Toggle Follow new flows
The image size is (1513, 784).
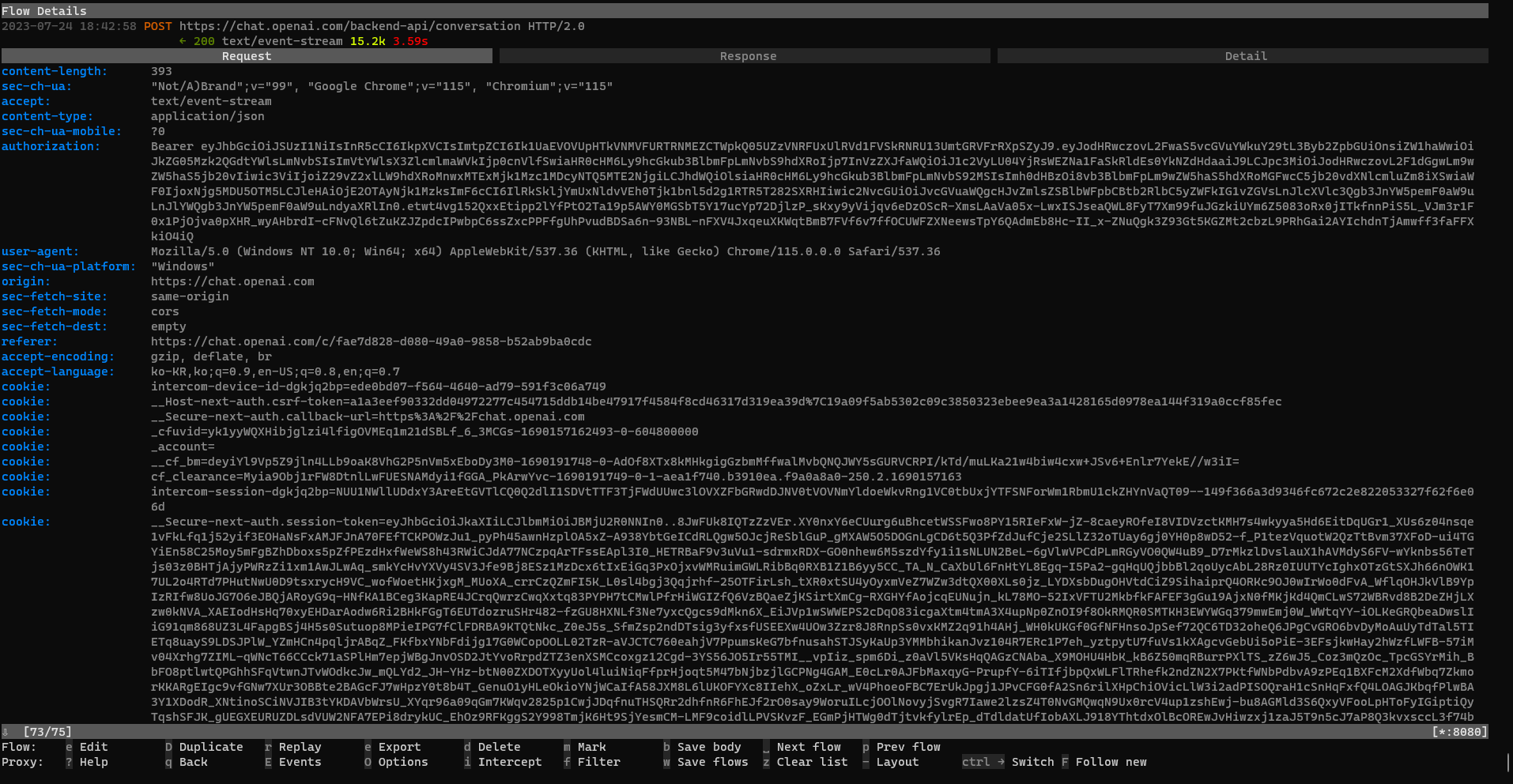[1111, 761]
